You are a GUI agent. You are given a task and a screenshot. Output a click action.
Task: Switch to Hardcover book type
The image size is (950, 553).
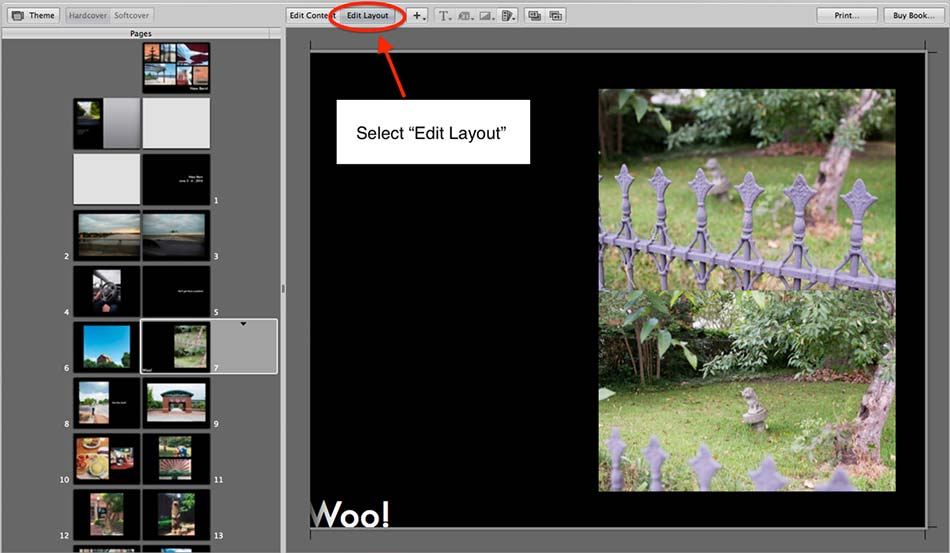[x=88, y=16]
